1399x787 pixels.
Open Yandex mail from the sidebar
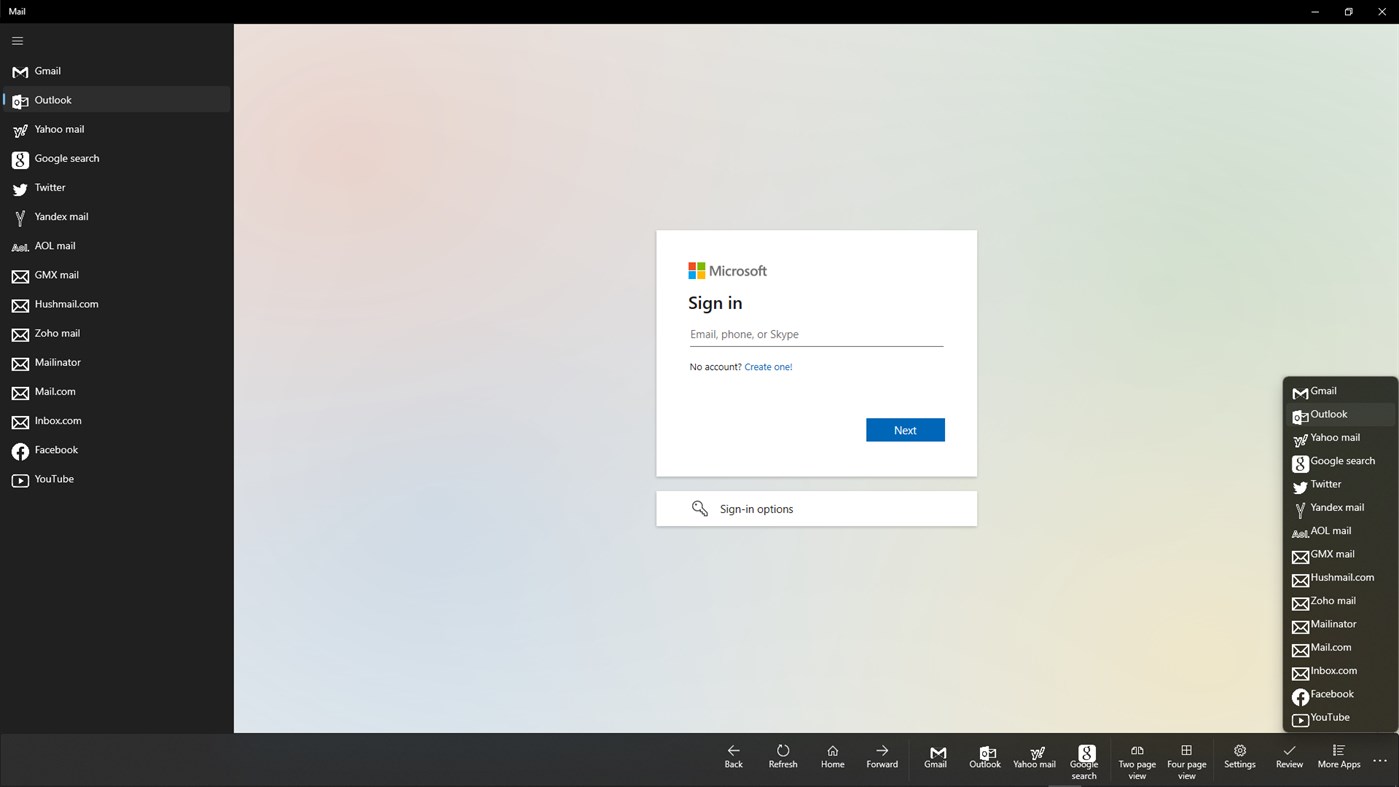[x=61, y=216]
